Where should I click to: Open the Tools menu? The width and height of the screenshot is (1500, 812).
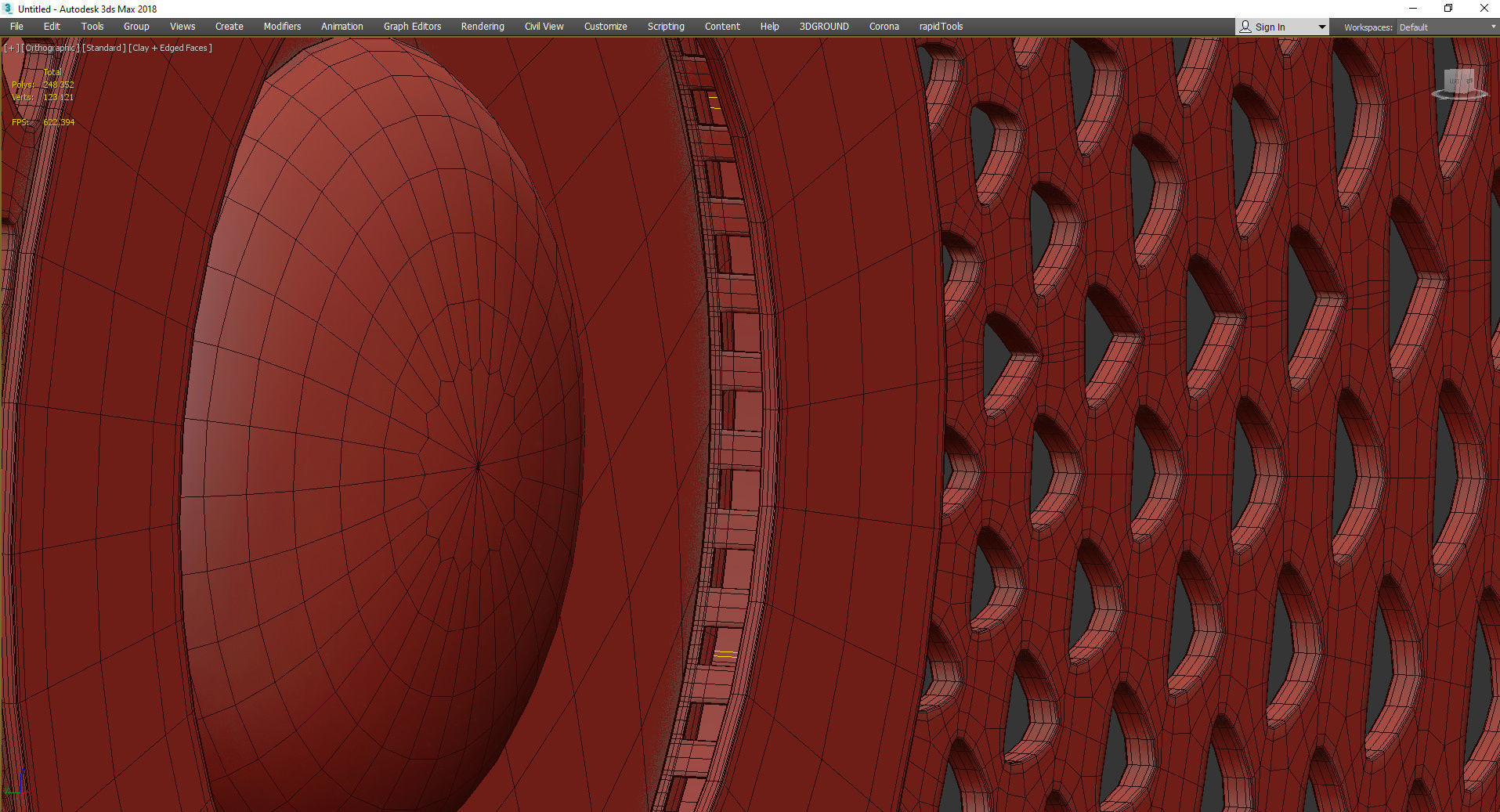coord(92,27)
